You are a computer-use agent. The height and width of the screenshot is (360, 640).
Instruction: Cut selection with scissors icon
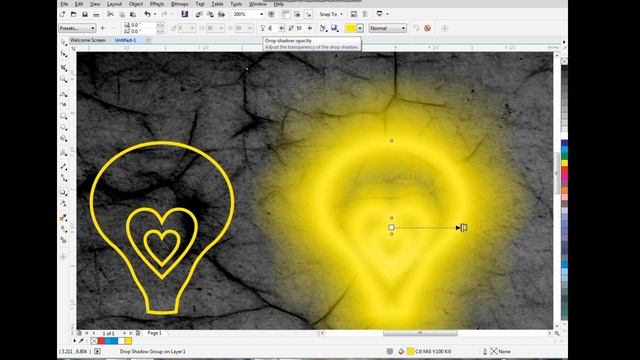point(110,14)
